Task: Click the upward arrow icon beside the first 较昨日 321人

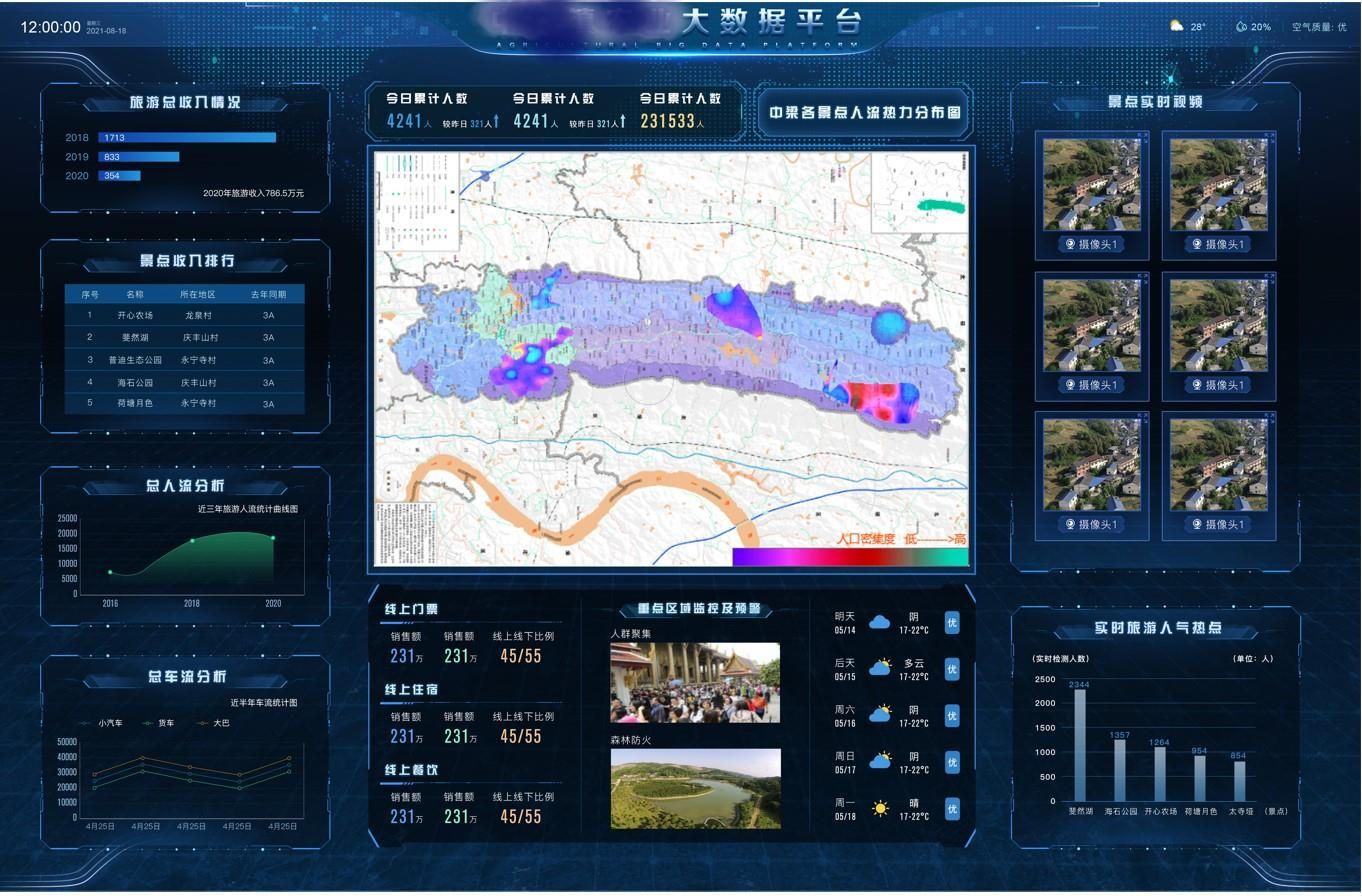Action: [496, 123]
